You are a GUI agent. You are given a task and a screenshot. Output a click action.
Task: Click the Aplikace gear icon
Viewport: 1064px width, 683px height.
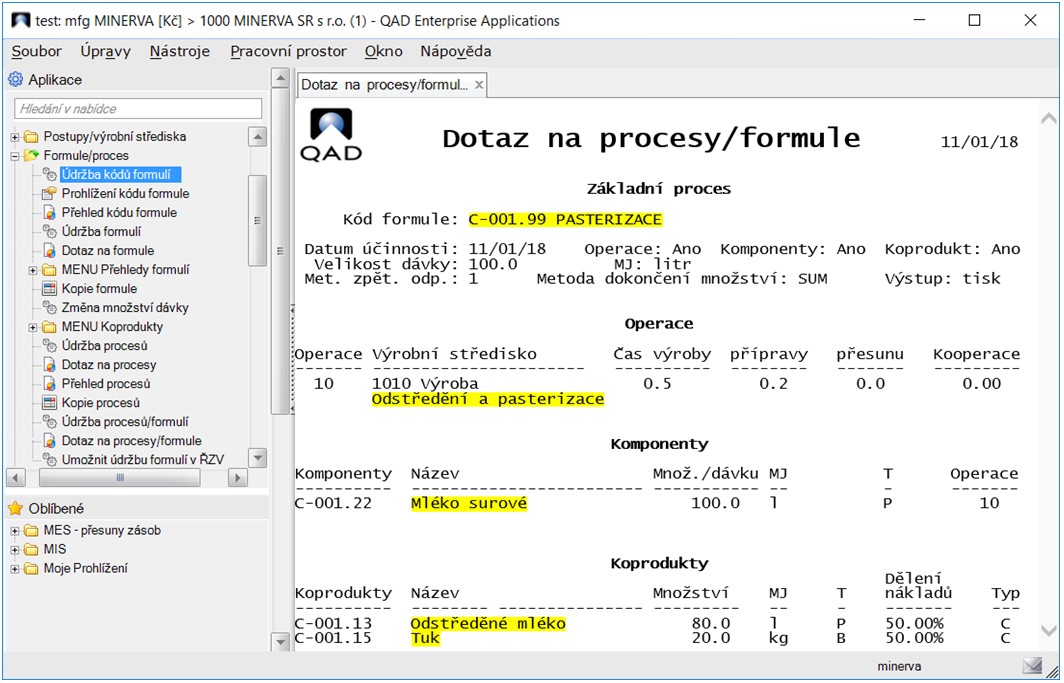coord(15,79)
